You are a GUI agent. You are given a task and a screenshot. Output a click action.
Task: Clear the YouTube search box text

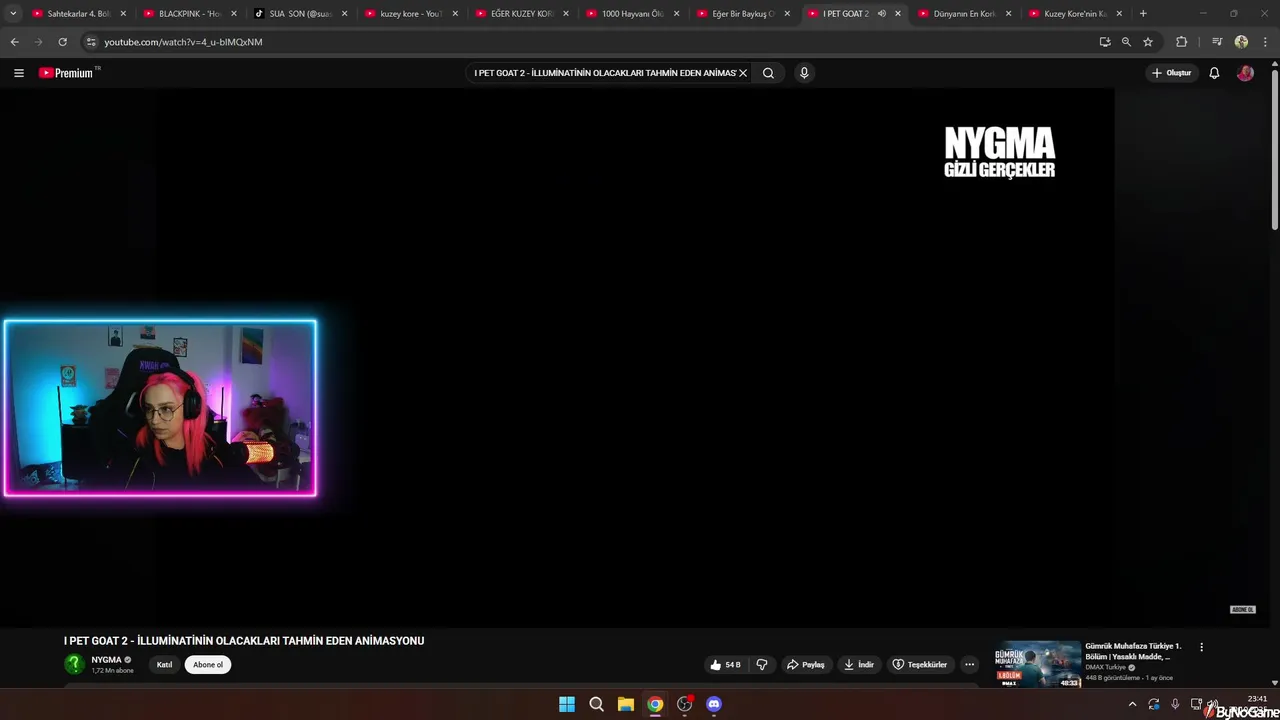pos(743,73)
